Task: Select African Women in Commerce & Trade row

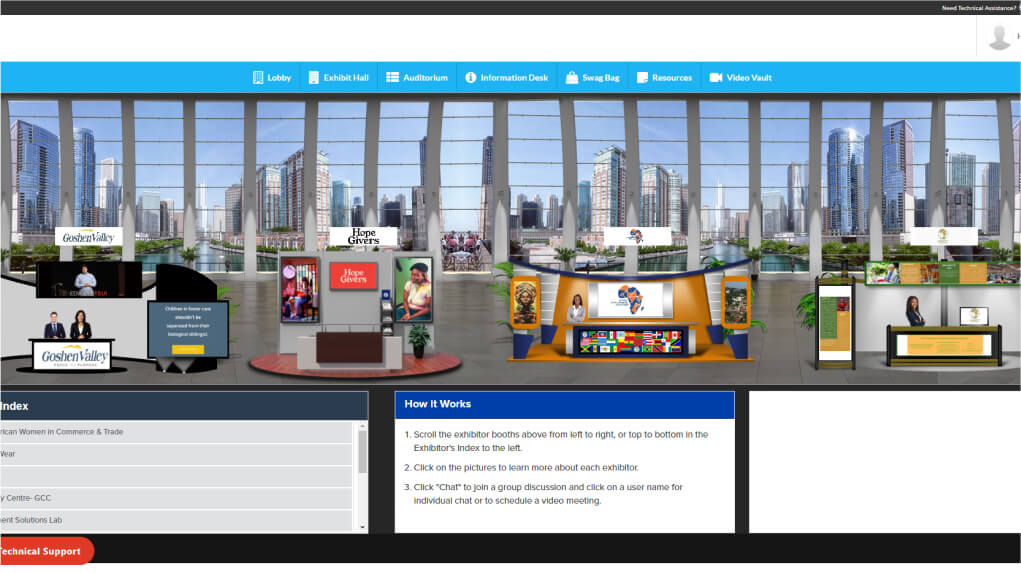Action: click(176, 432)
